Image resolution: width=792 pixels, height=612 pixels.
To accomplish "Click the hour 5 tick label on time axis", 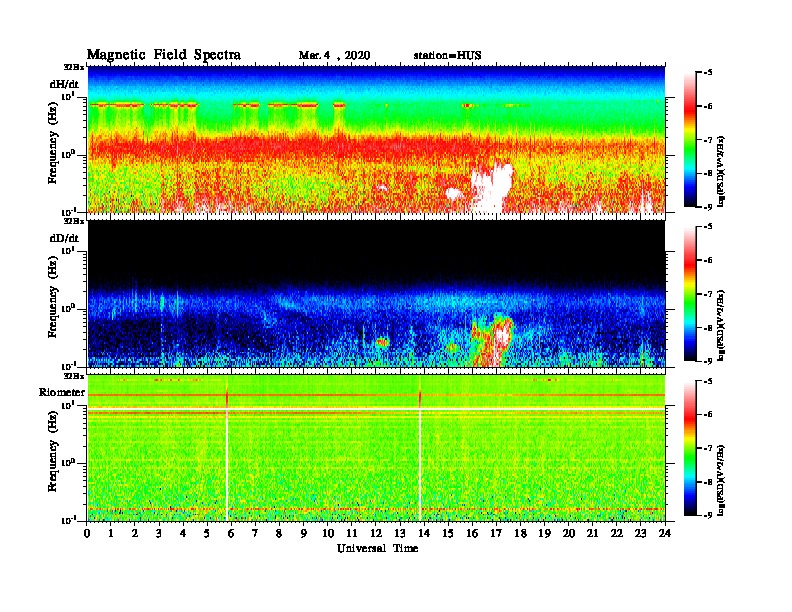I will click(x=207, y=533).
